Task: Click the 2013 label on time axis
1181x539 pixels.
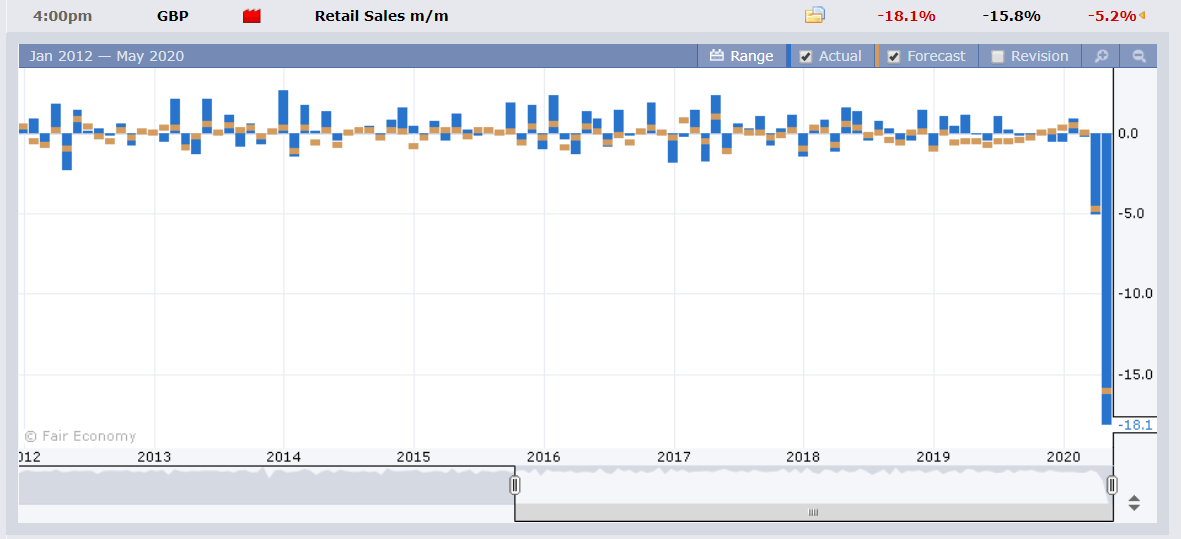Action: click(154, 457)
